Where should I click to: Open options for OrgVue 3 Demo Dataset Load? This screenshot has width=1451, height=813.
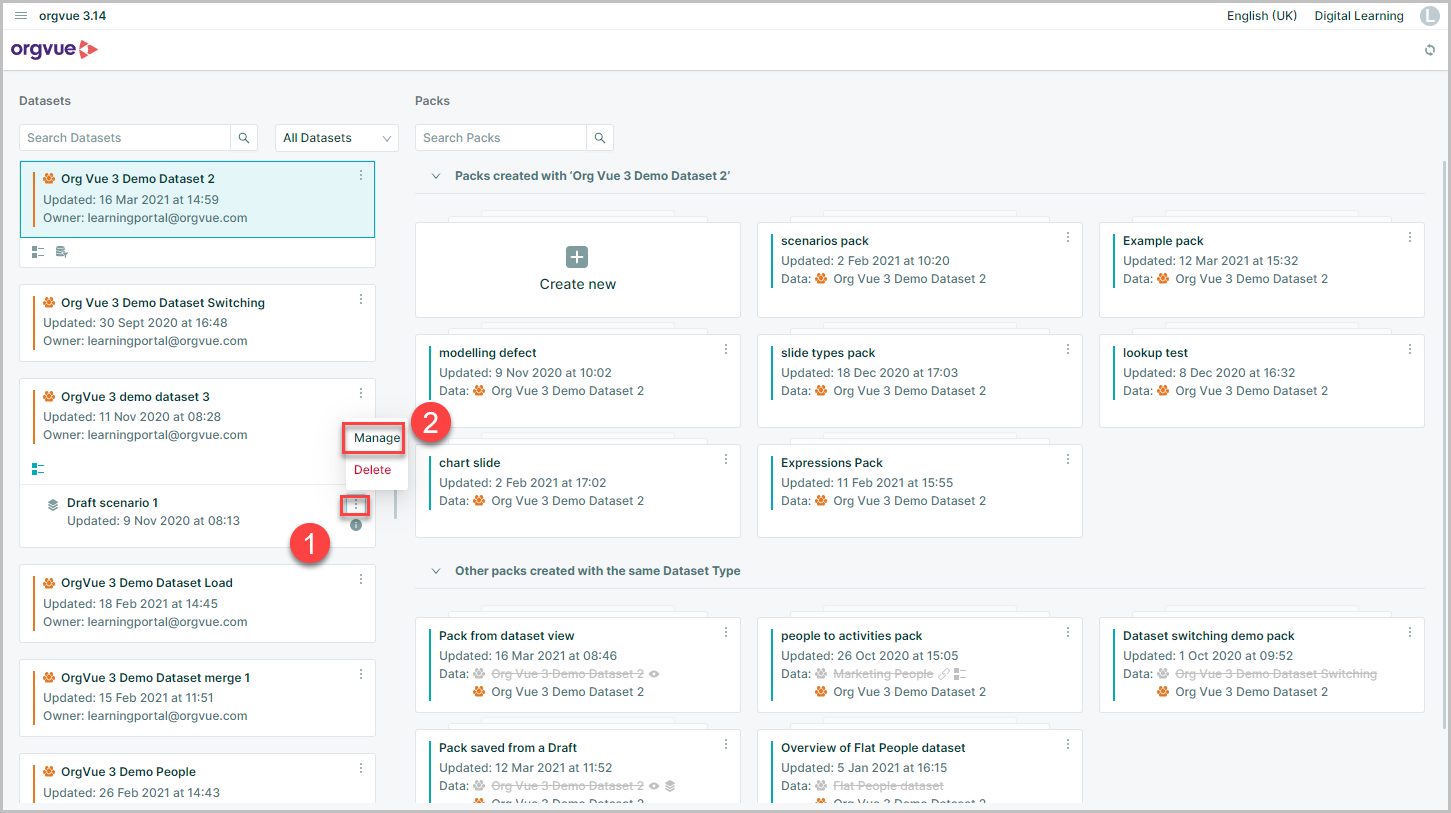tap(361, 578)
